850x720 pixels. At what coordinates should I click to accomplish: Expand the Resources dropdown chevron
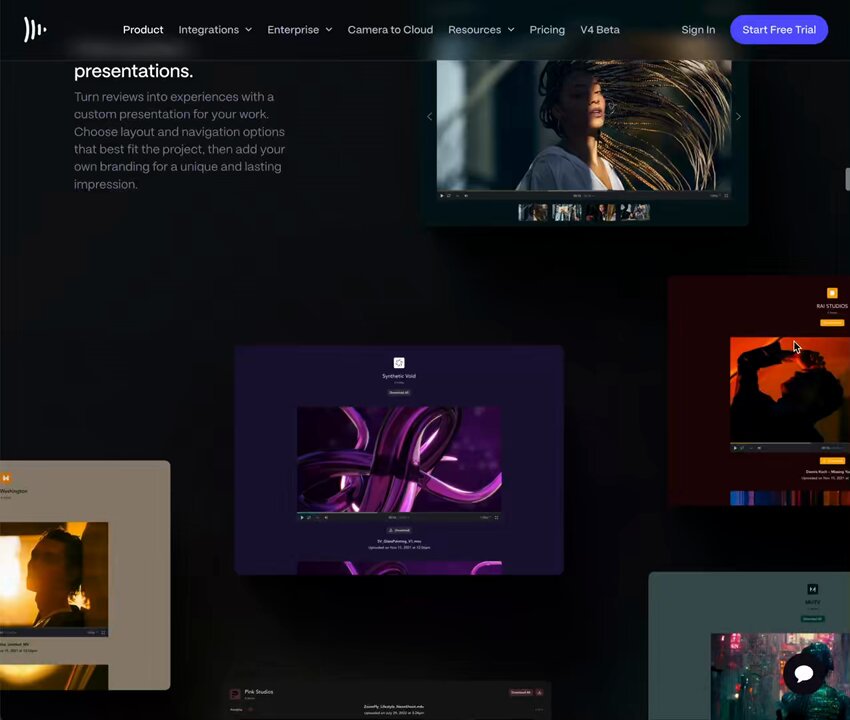511,29
